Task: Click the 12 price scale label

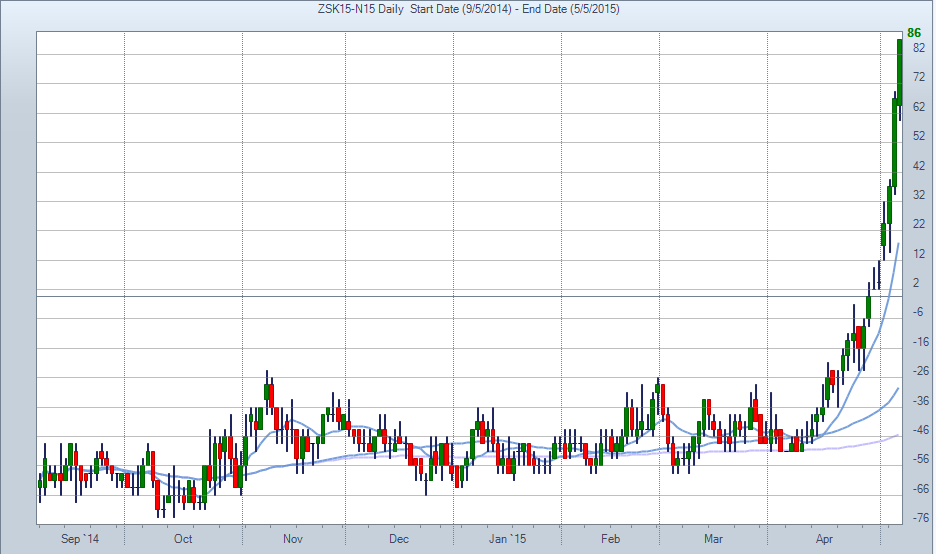Action: pos(918,253)
